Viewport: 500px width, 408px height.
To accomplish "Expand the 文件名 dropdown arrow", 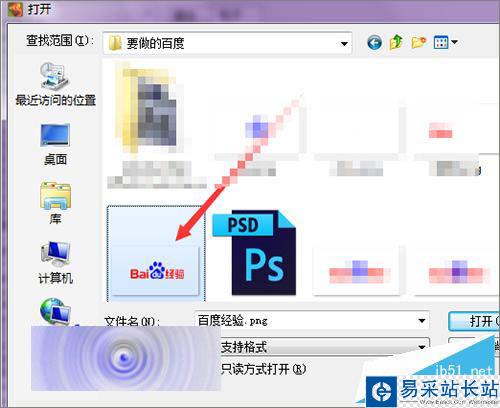I will click(x=422, y=321).
